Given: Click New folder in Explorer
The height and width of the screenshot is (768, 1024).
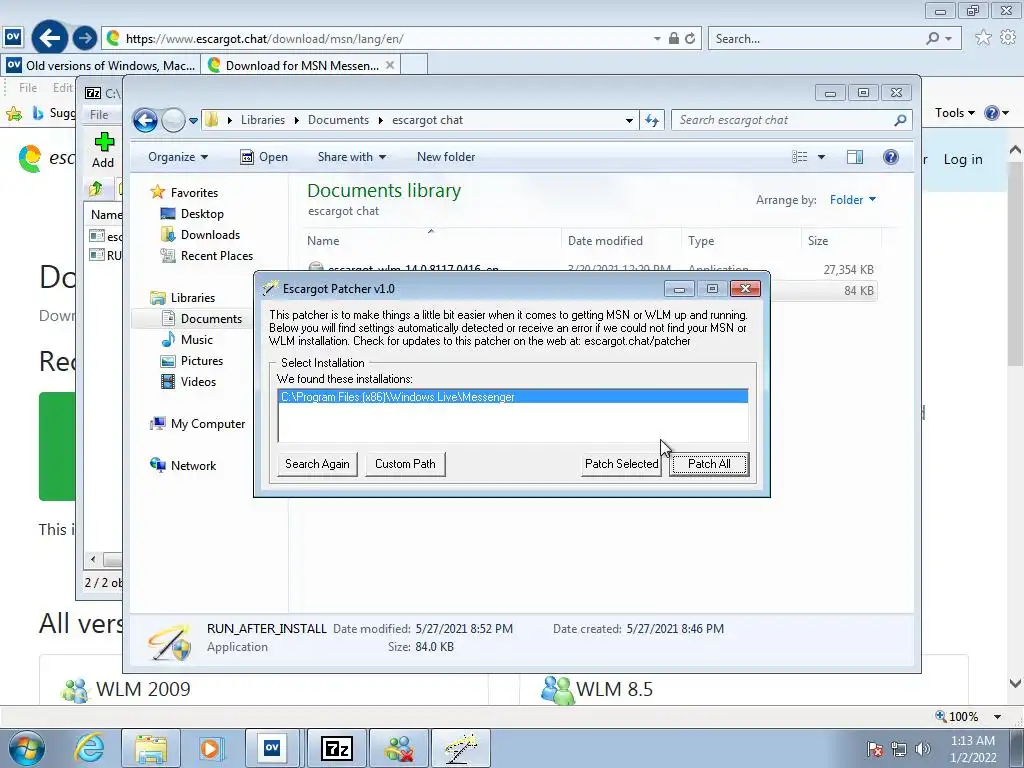Looking at the screenshot, I should 446,157.
